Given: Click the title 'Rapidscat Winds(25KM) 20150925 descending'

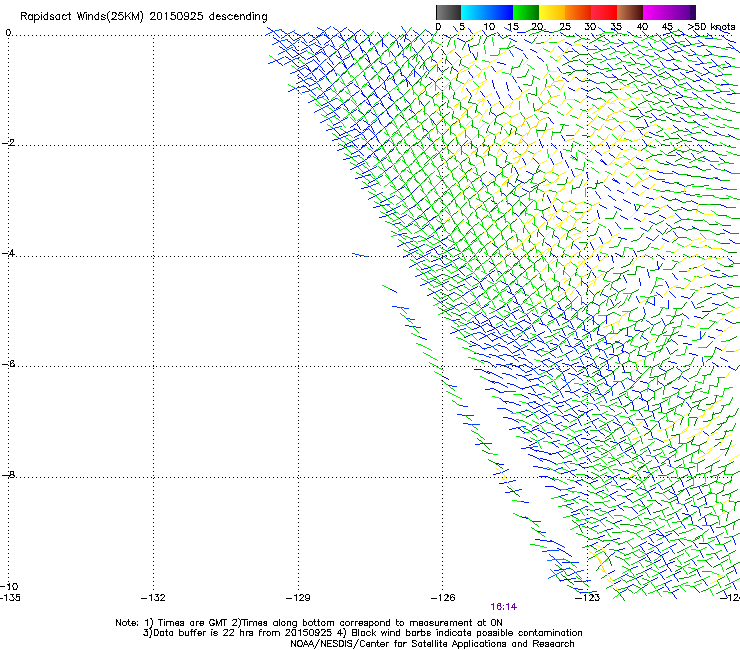Looking at the screenshot, I should tap(143, 17).
